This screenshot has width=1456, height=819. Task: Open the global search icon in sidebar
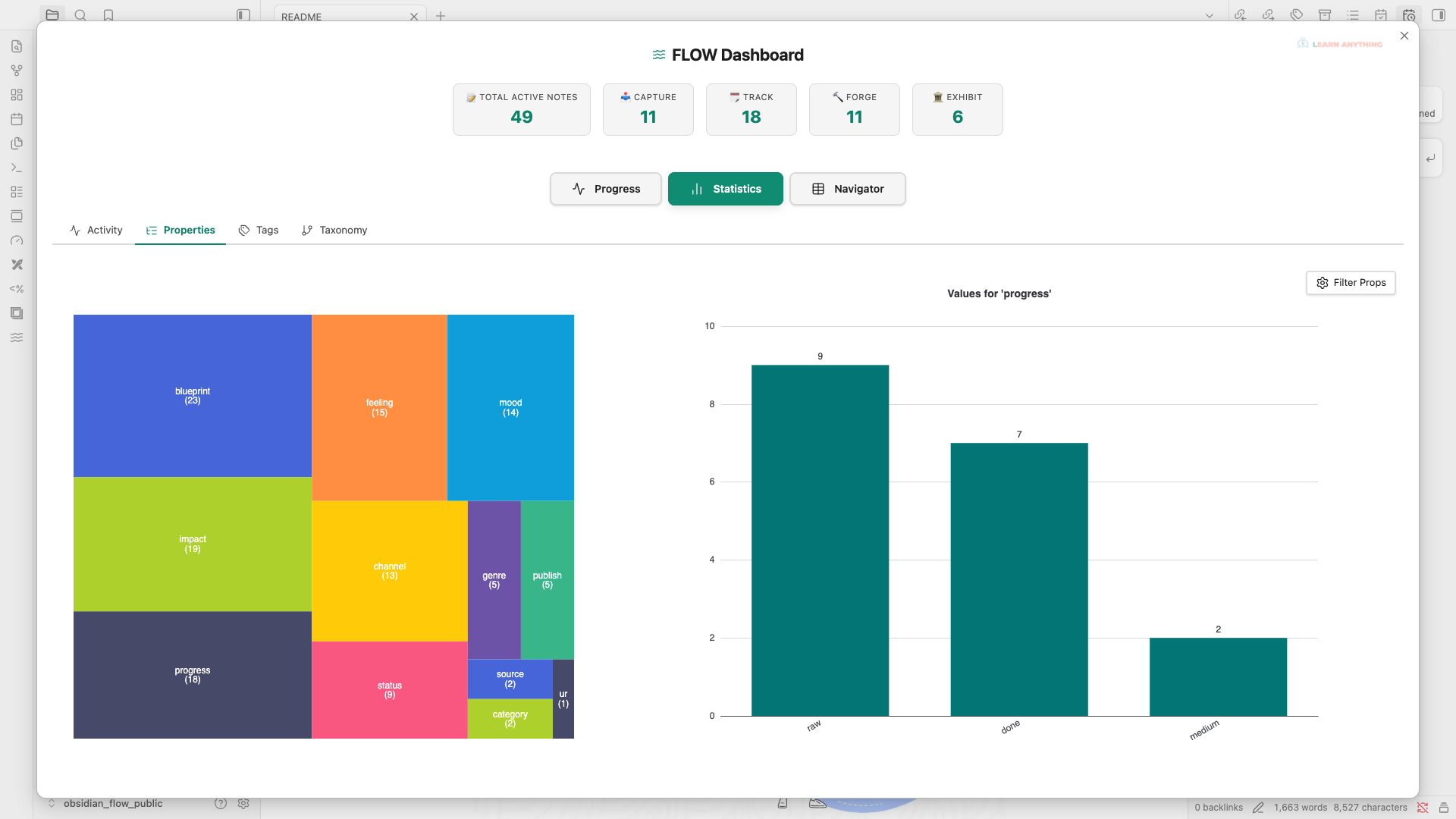[x=80, y=14]
